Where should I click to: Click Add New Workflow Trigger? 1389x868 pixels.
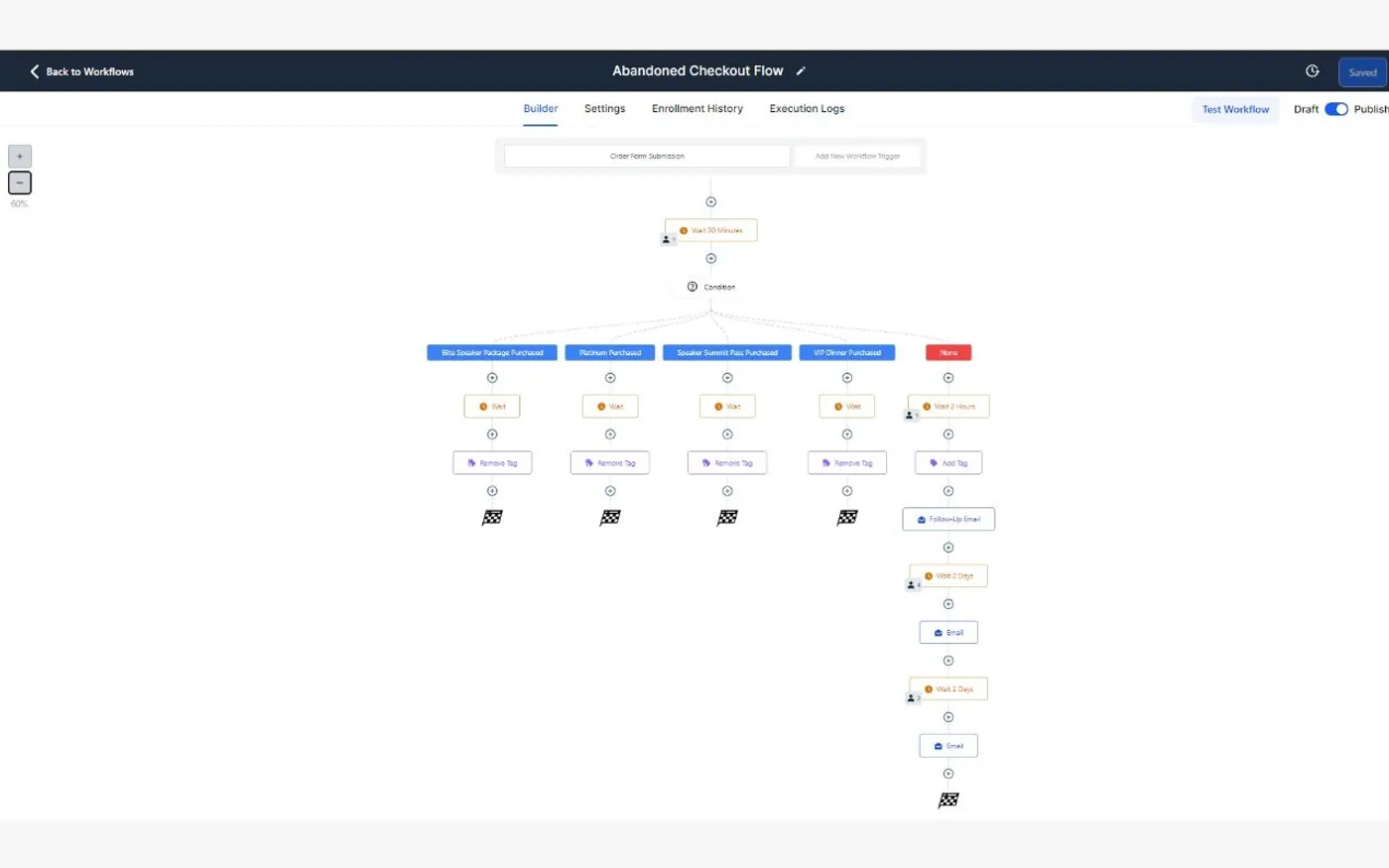click(x=857, y=156)
